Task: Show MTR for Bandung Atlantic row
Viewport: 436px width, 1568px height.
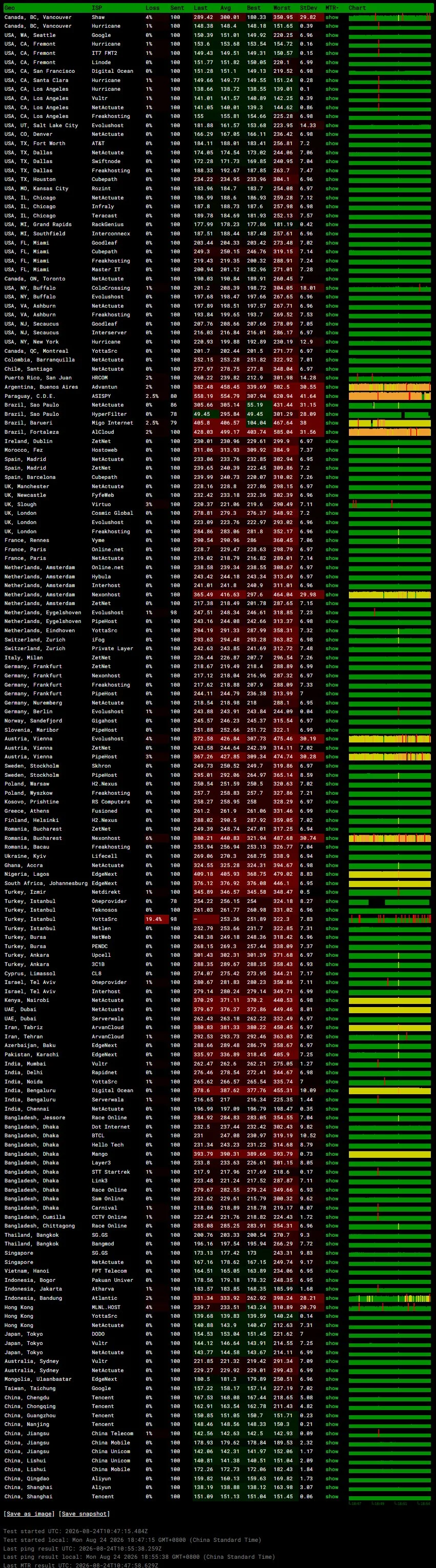Action: 331,1298
